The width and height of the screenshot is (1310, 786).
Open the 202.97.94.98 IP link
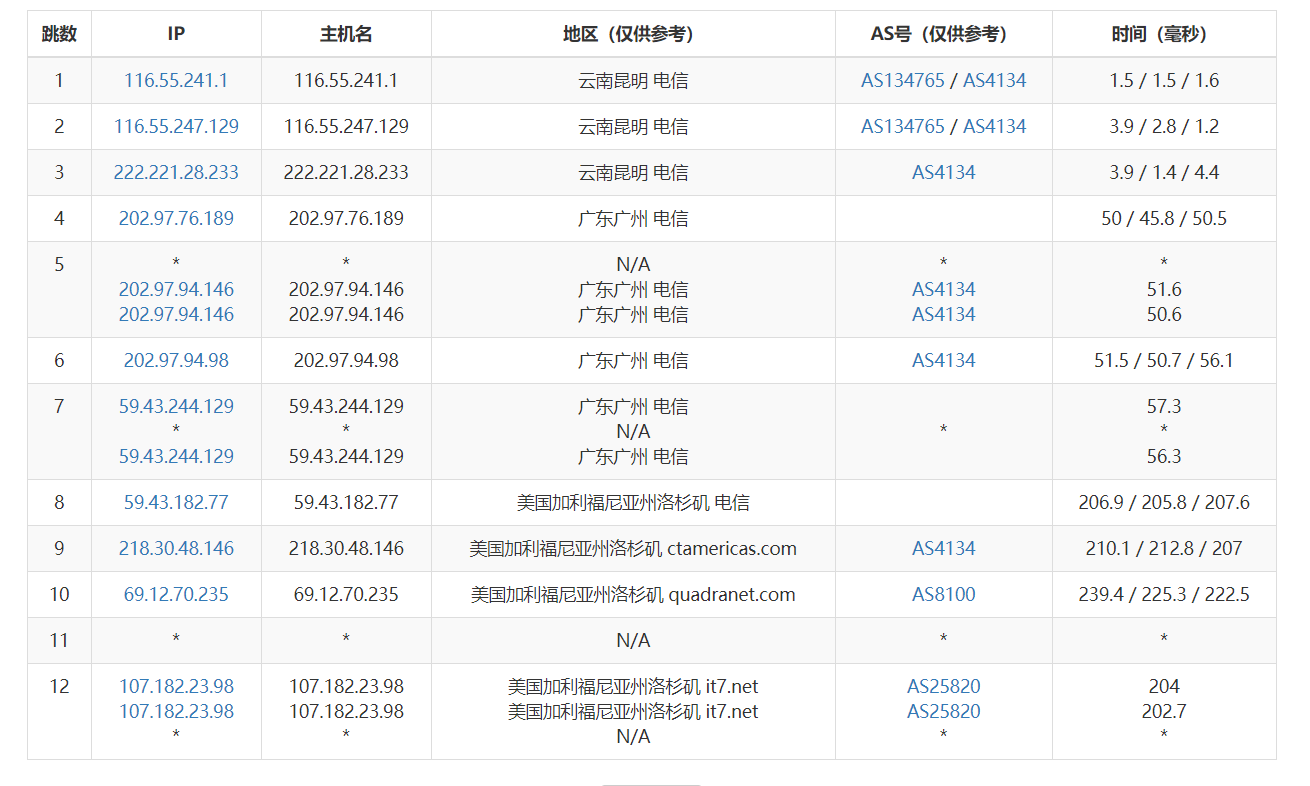(x=176, y=361)
